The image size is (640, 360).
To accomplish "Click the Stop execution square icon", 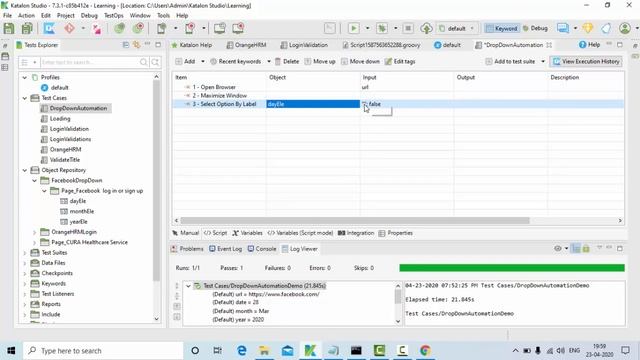I will [x=408, y=28].
